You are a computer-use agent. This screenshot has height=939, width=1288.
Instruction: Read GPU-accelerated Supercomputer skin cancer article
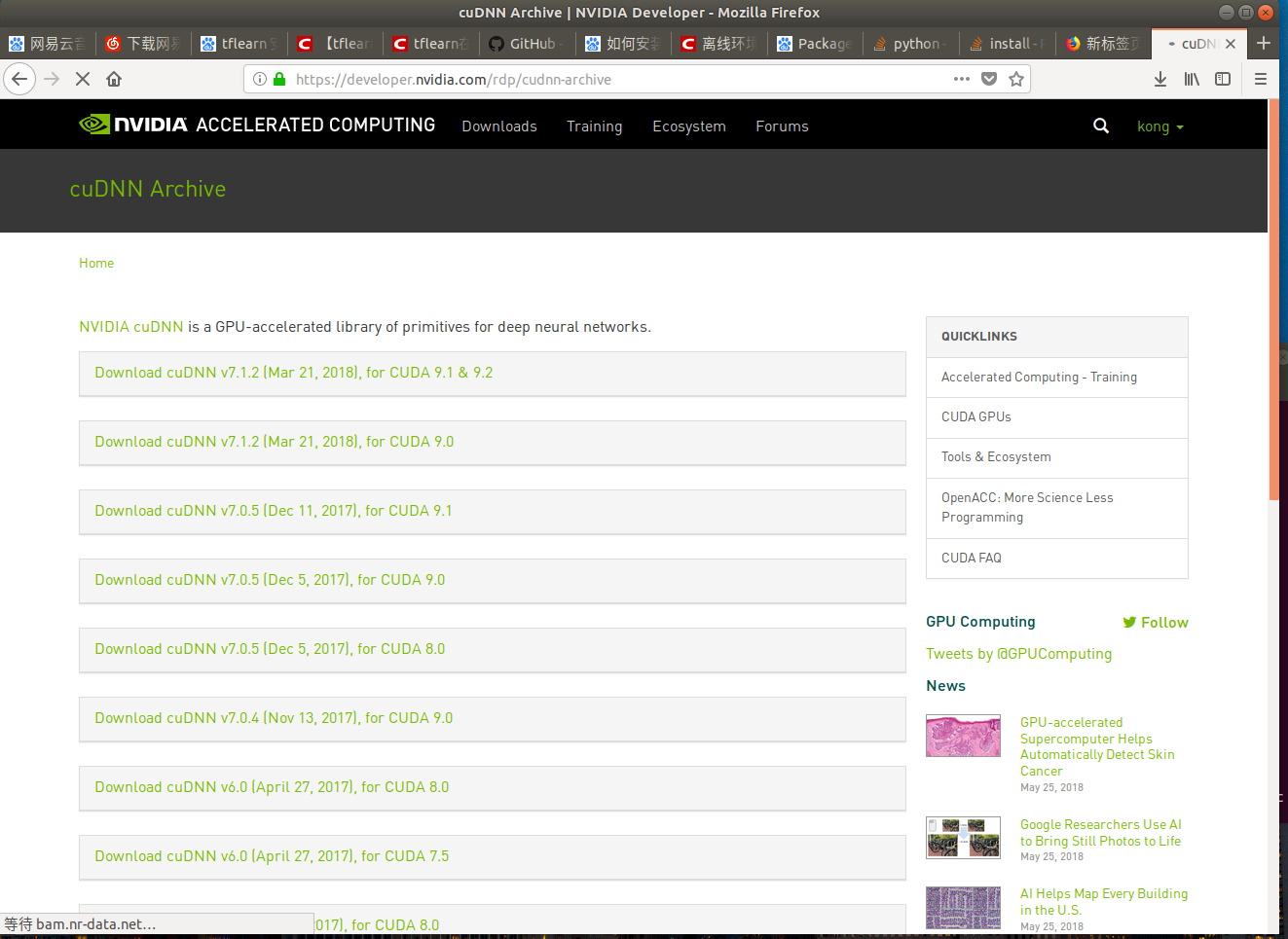point(1097,746)
